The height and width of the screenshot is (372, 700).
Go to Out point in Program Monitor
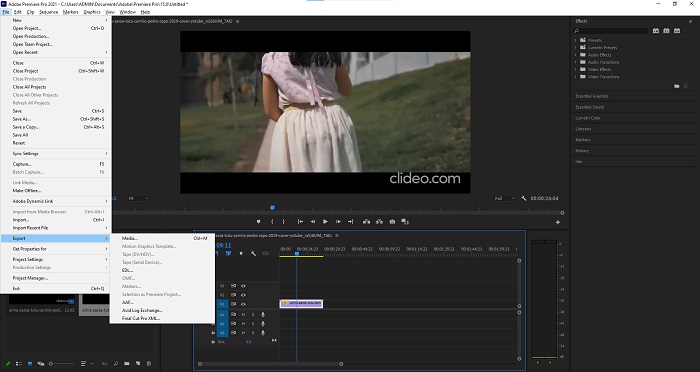coord(351,222)
